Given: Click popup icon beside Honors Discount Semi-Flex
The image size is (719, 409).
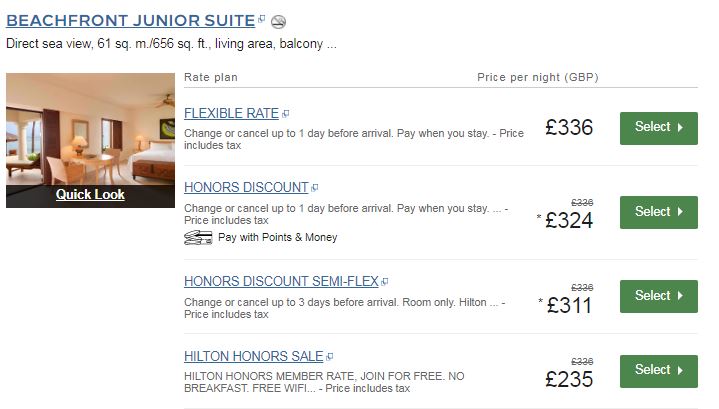Looking at the screenshot, I should (x=386, y=282).
